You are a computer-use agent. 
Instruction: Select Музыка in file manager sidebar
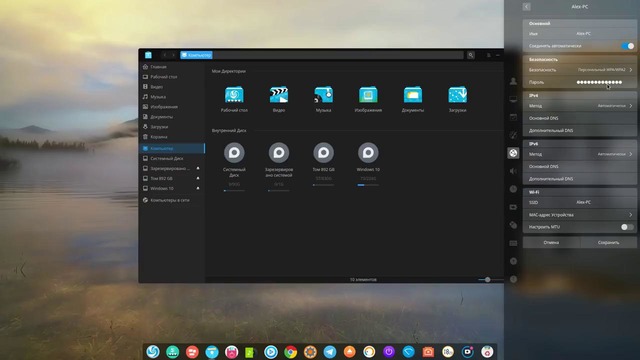[172, 97]
